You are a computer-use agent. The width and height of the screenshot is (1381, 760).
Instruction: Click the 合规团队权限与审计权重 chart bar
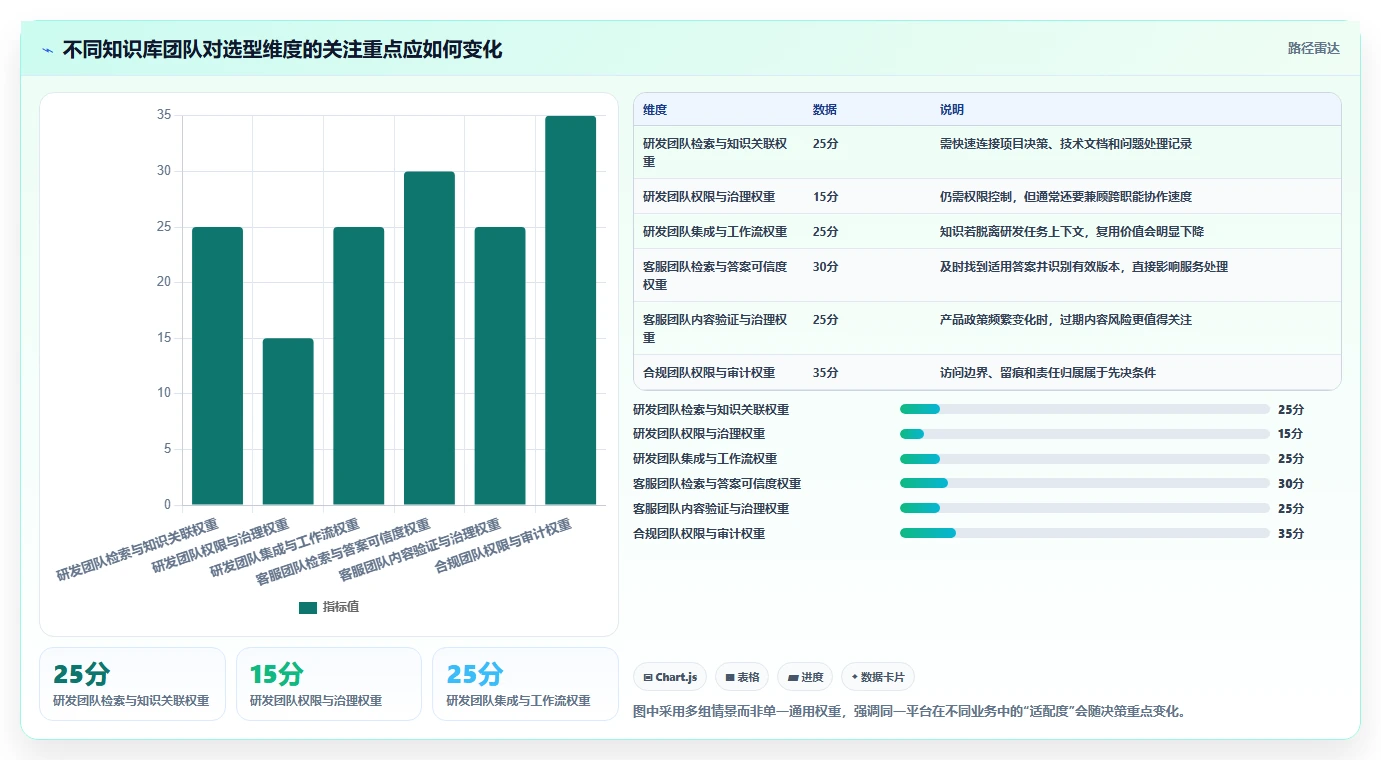coord(571,310)
